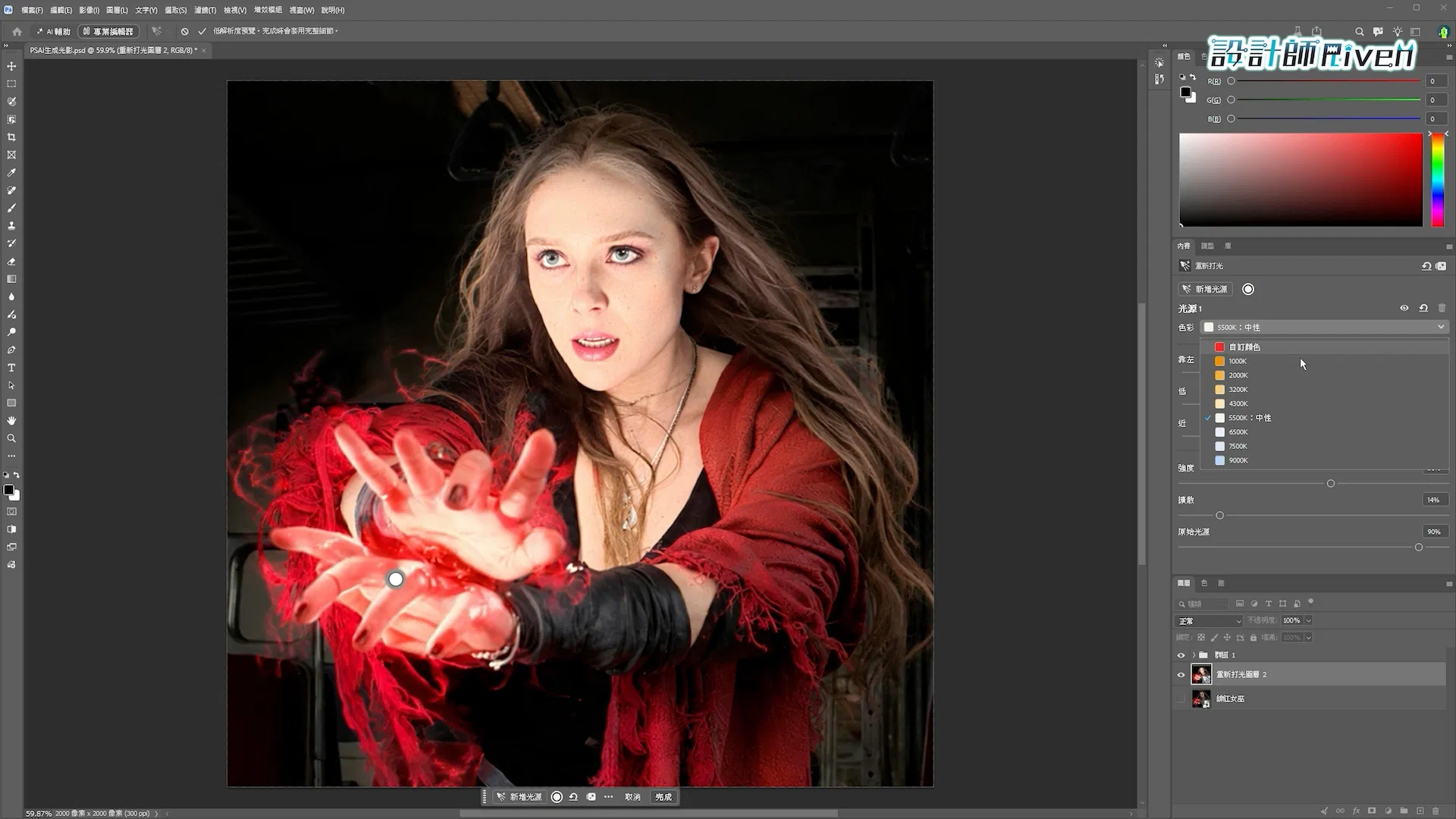Viewport: 1456px width, 819px height.
Task: Show the 緋紅女巫 layer
Action: coord(1181,698)
